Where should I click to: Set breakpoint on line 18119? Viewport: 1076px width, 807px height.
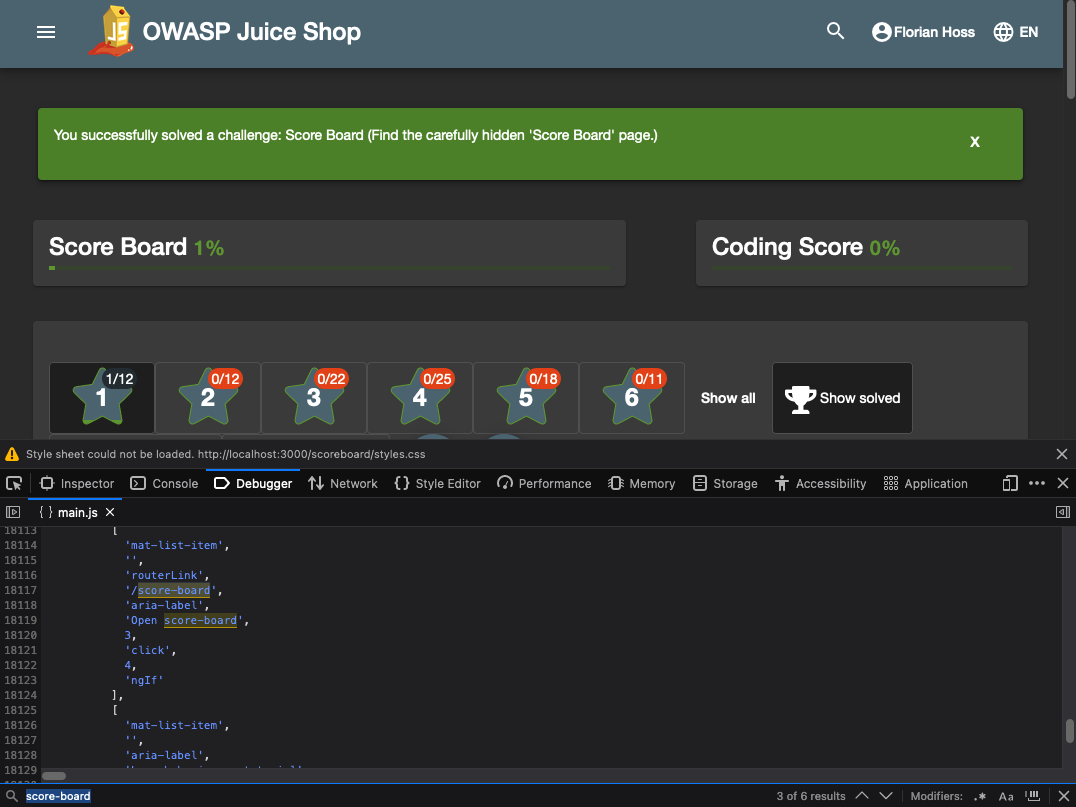(x=20, y=620)
